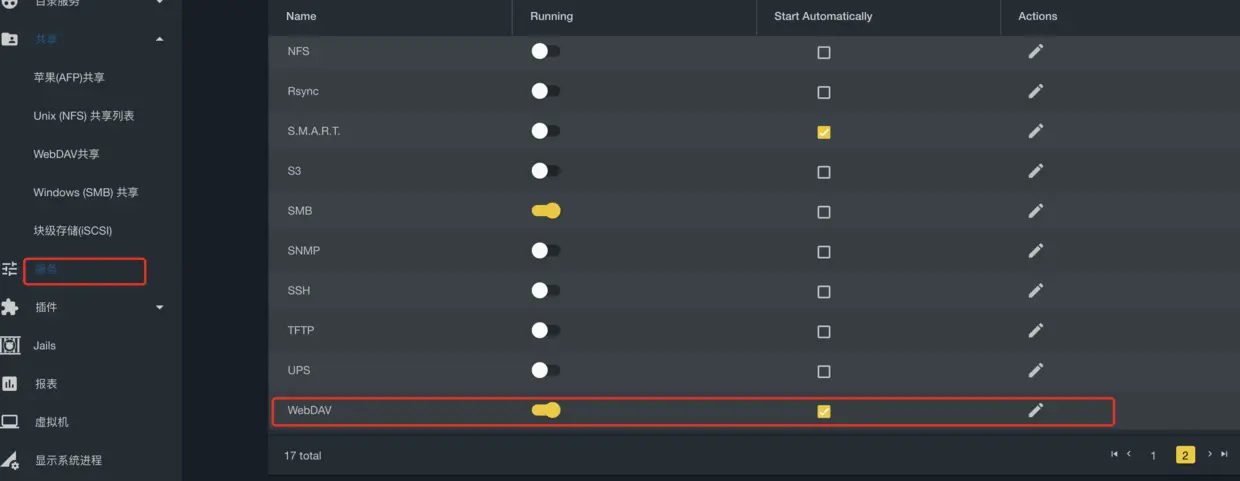Open the edit pencil for SMB service
The image size is (1240, 481).
1036,211
